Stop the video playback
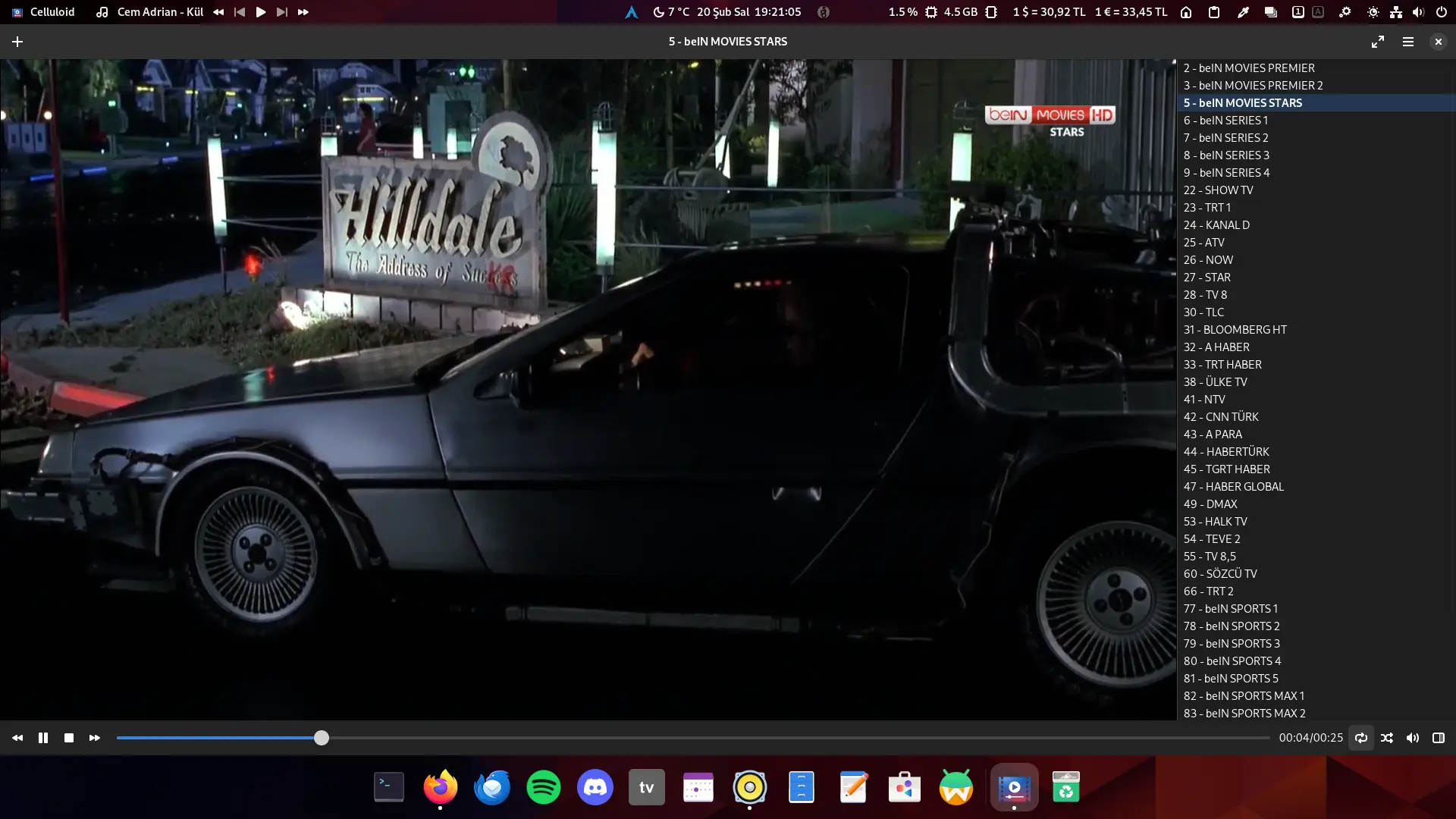1456x819 pixels. pos(69,738)
